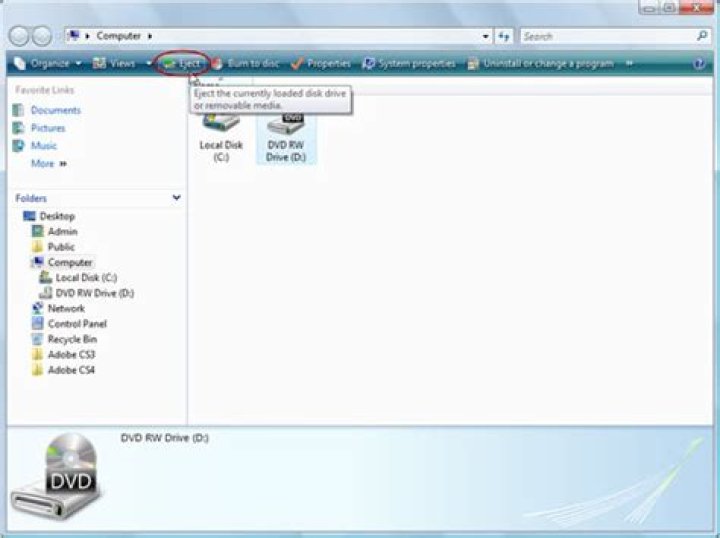Click the Search input field
720x538 pixels.
(605, 36)
